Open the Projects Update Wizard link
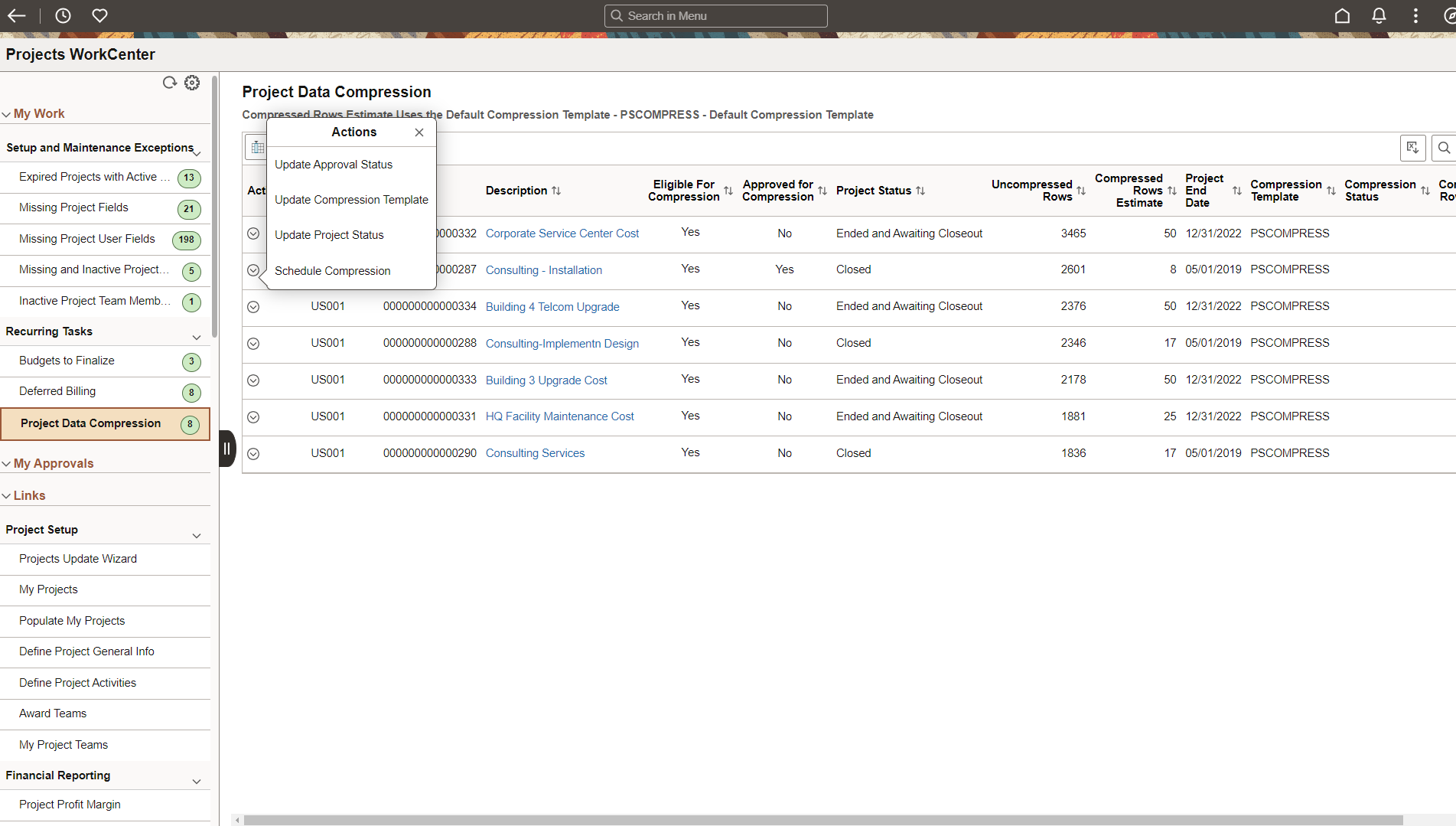The height and width of the screenshot is (826, 1456). pyautogui.click(x=77, y=558)
